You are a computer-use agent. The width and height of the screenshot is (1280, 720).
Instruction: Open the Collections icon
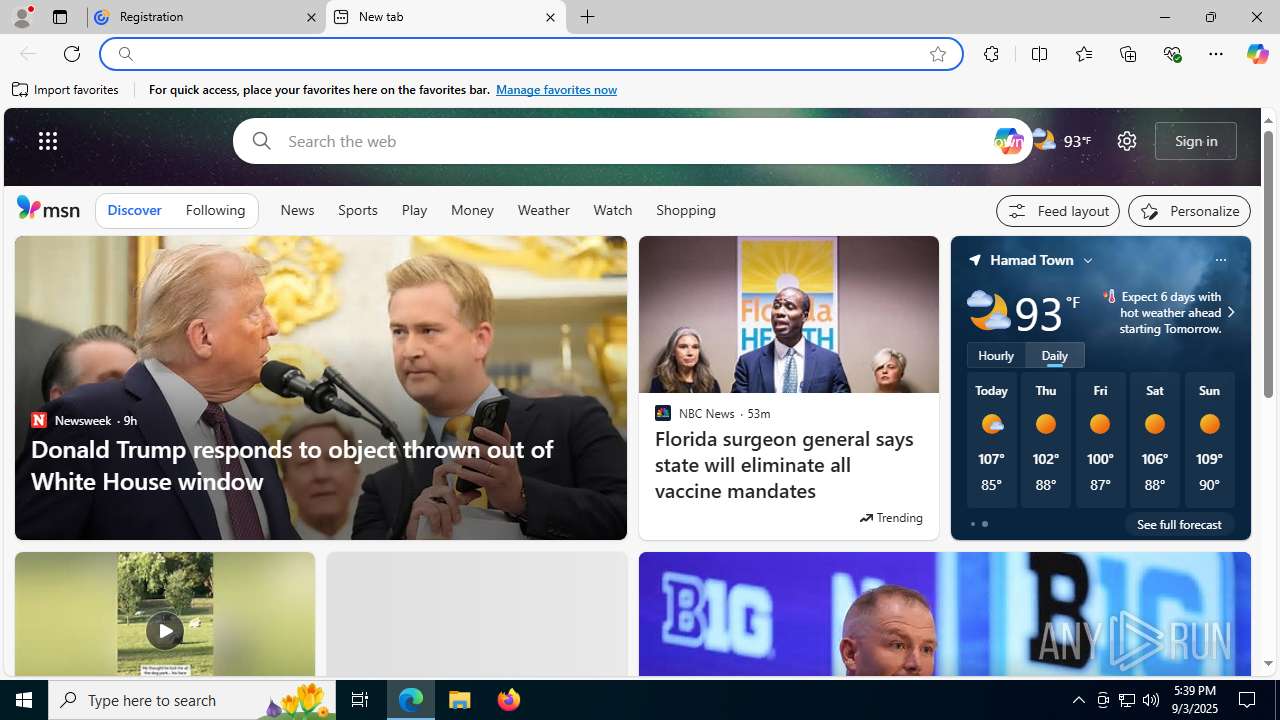point(1128,54)
